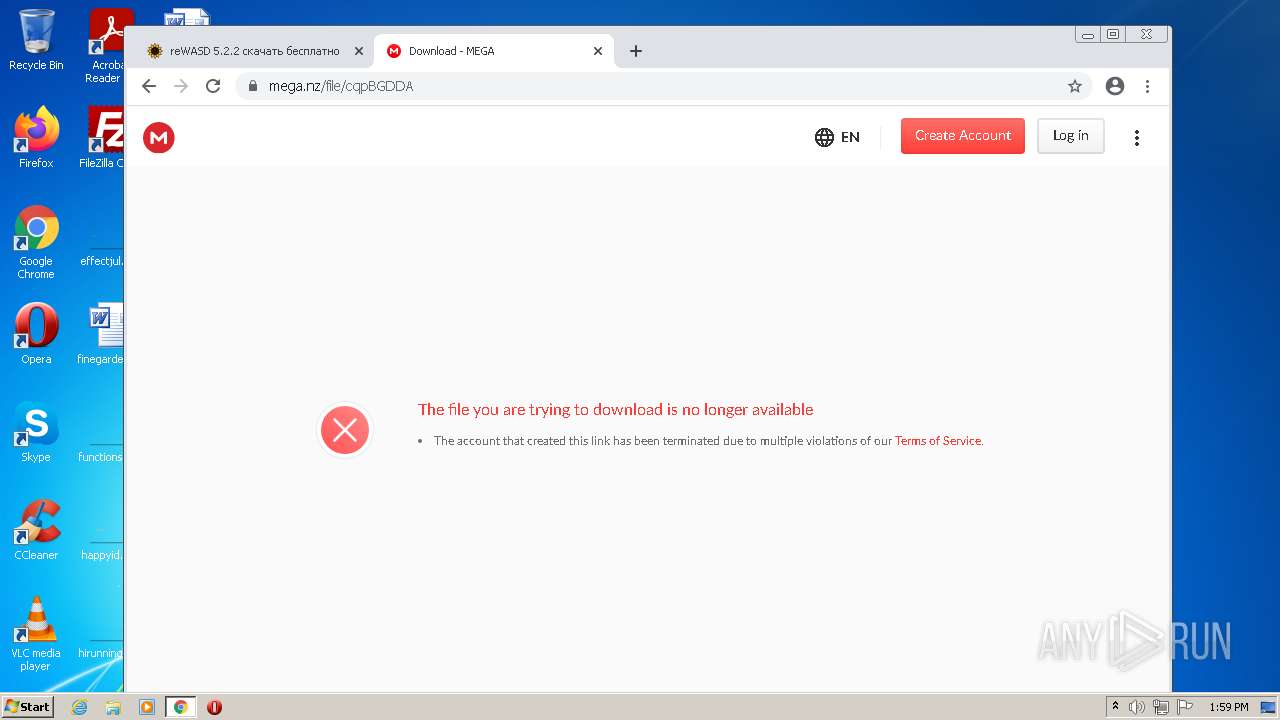
Task: Launch the Google Chrome desktop shortcut
Action: click(36, 243)
